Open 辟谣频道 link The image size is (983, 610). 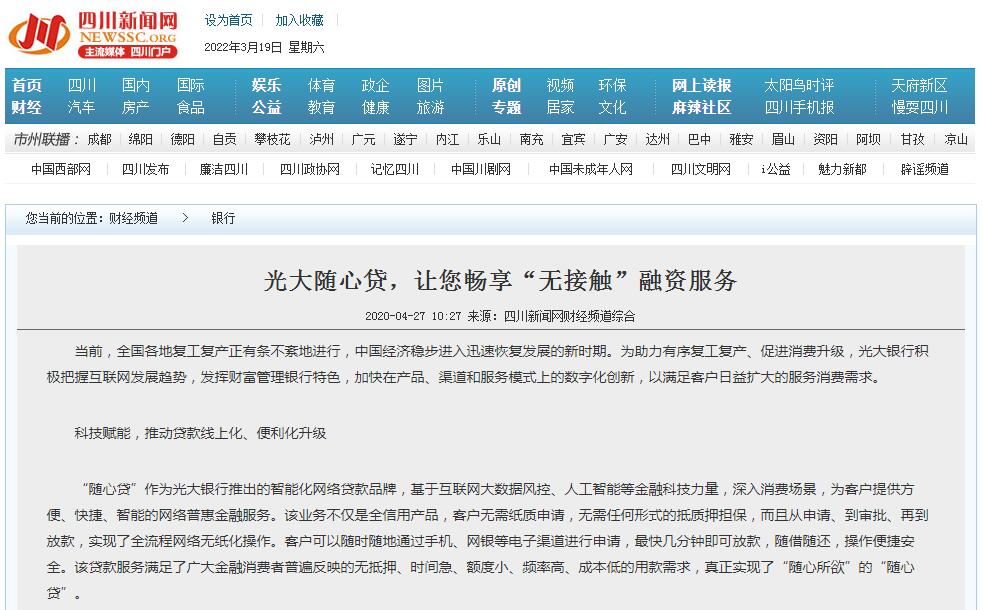[925, 169]
